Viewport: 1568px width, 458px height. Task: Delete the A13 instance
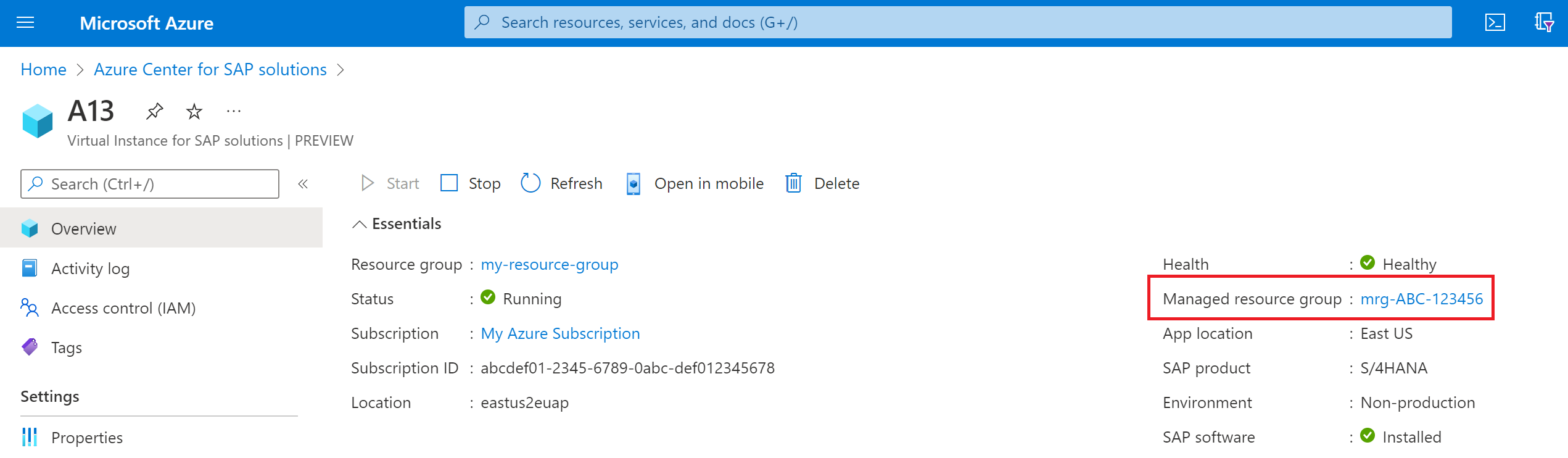tap(822, 183)
